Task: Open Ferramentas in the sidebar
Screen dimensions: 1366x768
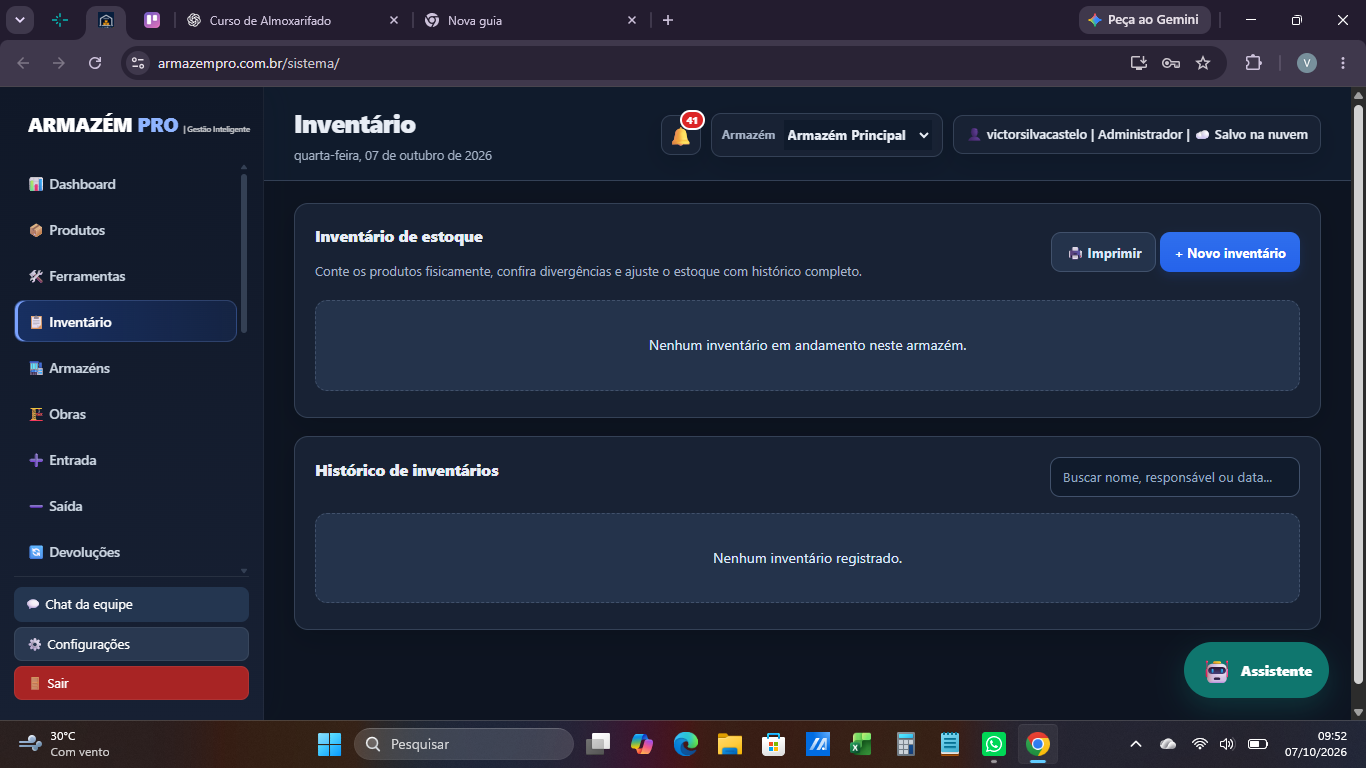Action: coord(126,276)
